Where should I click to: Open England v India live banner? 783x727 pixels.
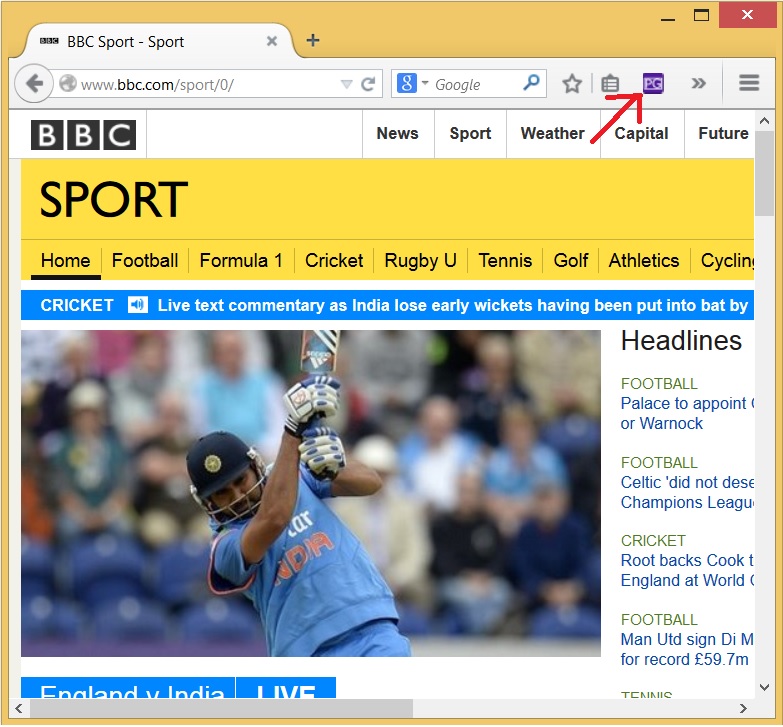pyautogui.click(x=128, y=689)
